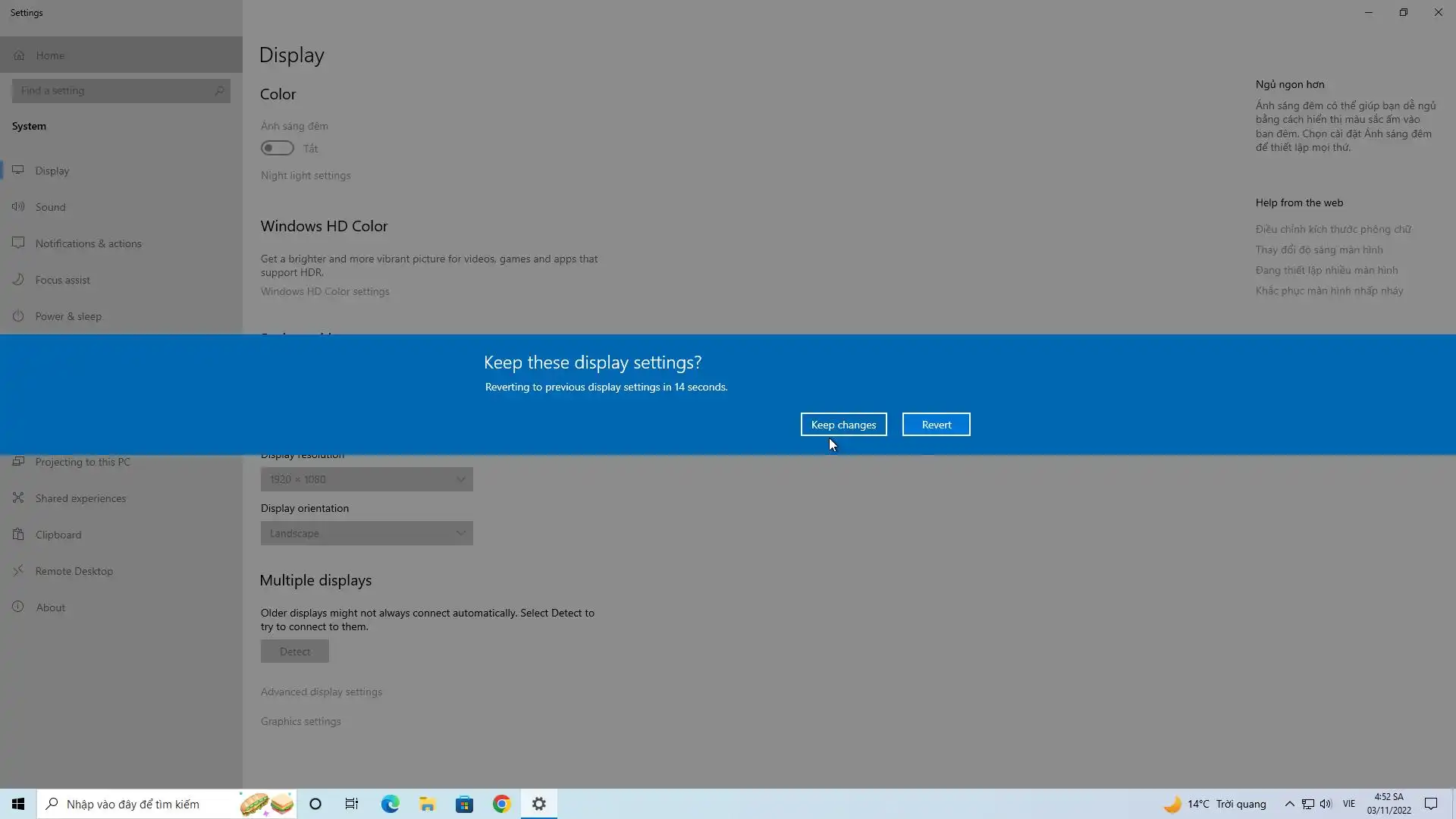Click the Home icon in sidebar
Viewport: 1456px width, 819px height.
pos(19,55)
